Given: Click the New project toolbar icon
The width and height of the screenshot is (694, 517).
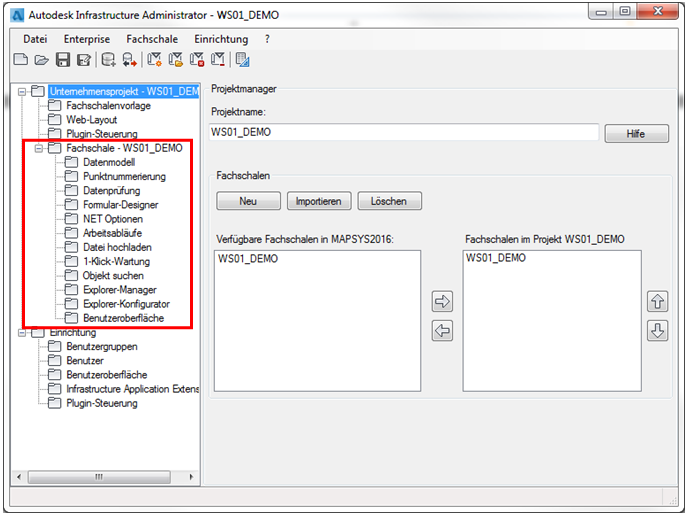Looking at the screenshot, I should click(x=21, y=60).
